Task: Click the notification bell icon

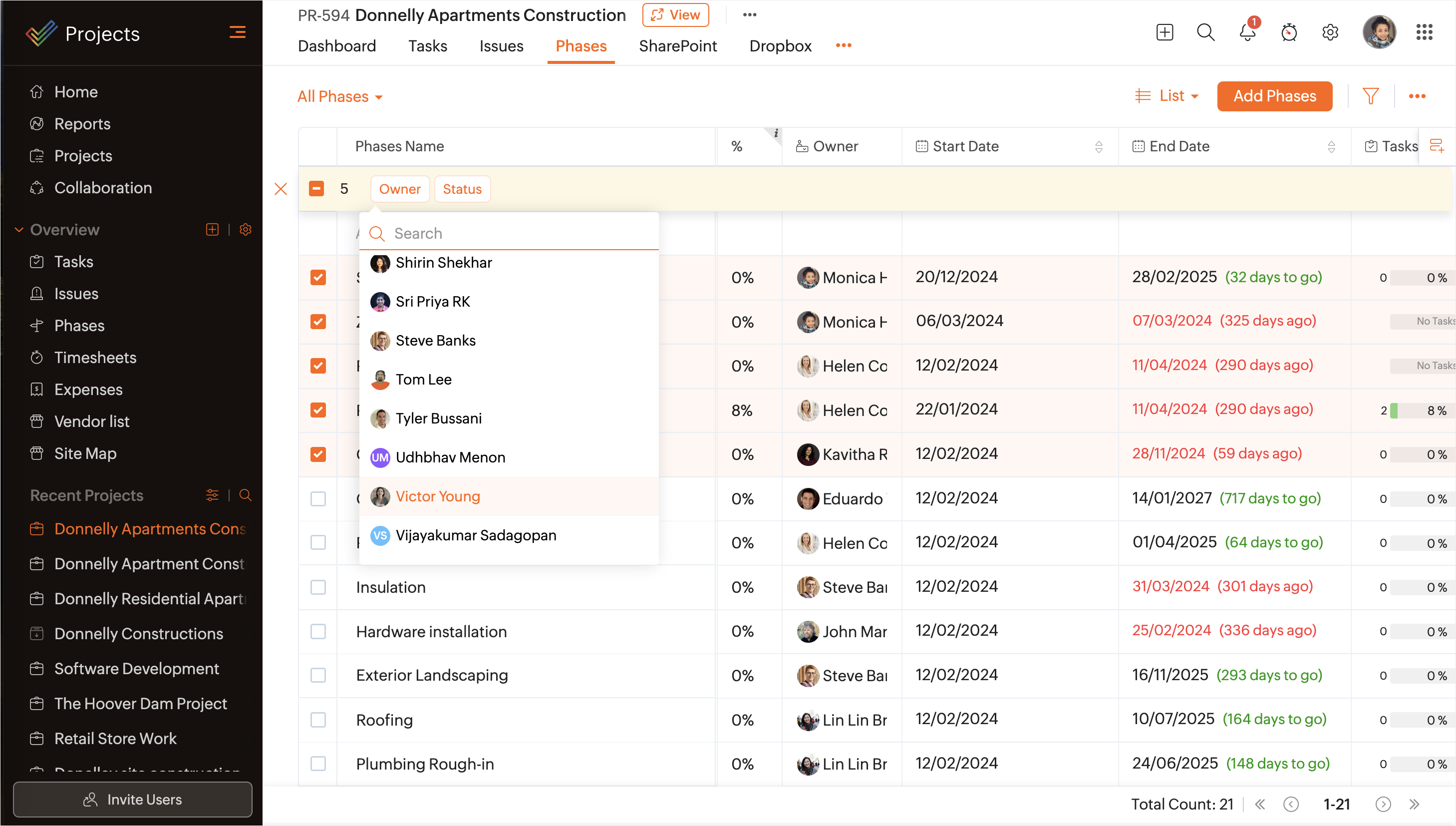Action: (x=1247, y=32)
